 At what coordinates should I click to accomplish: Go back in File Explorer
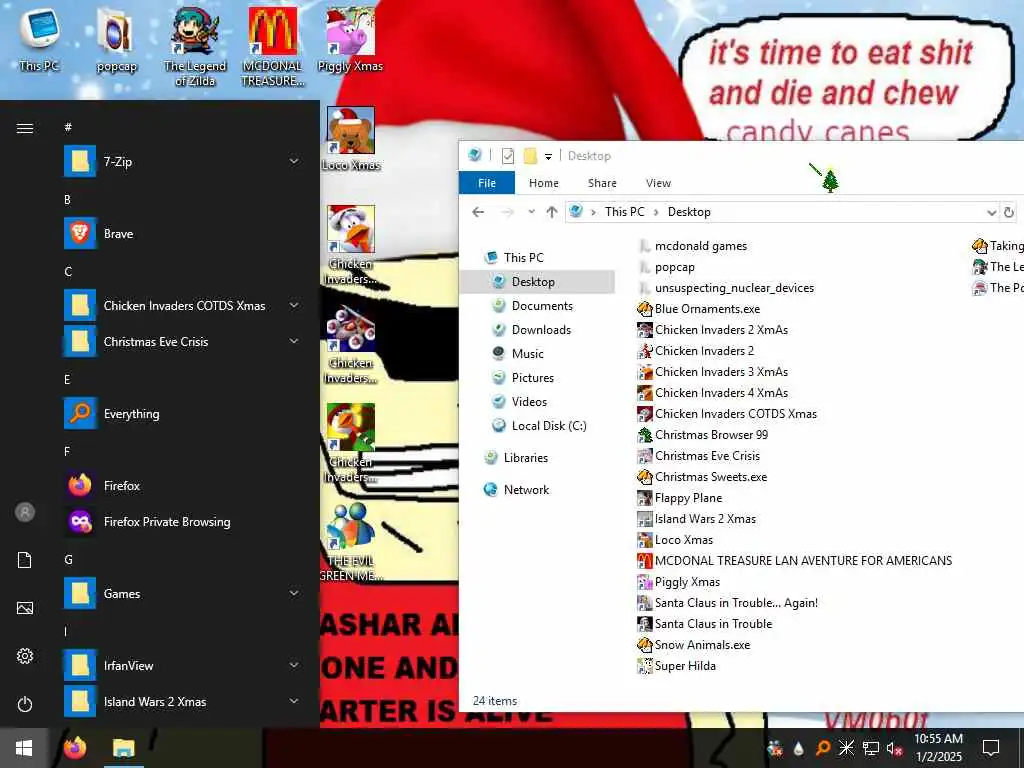pyautogui.click(x=478, y=212)
